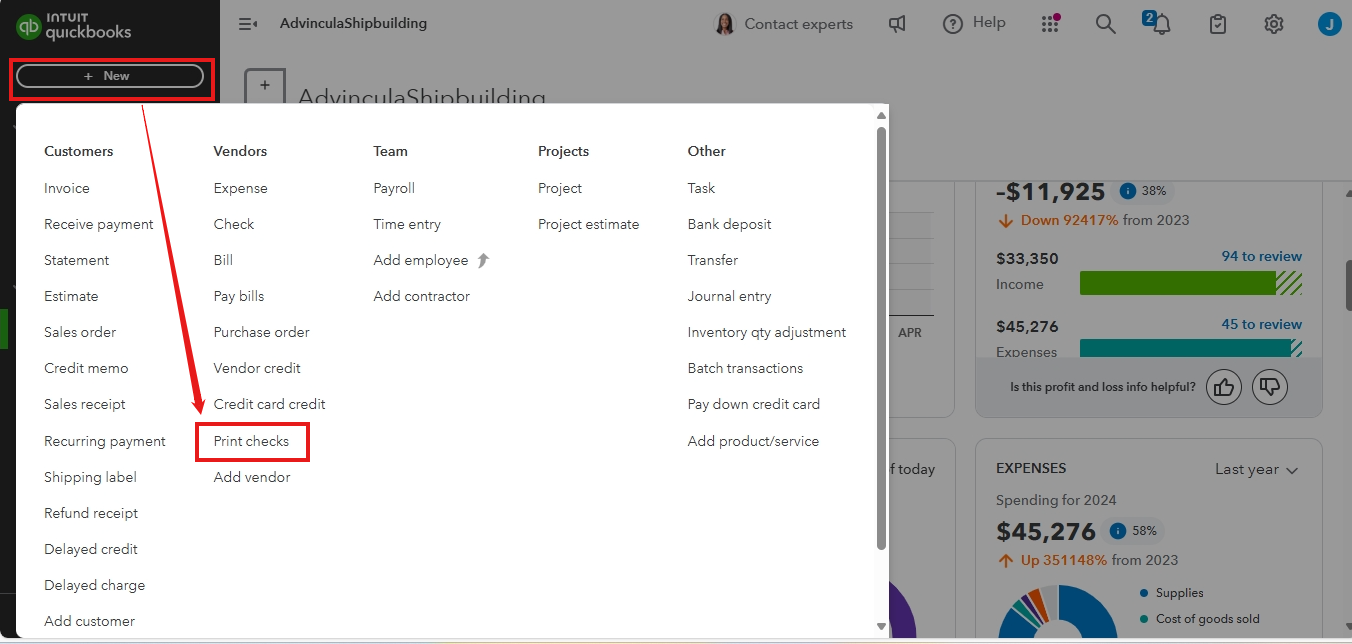
Task: Click the search magnifier icon
Action: [1105, 24]
